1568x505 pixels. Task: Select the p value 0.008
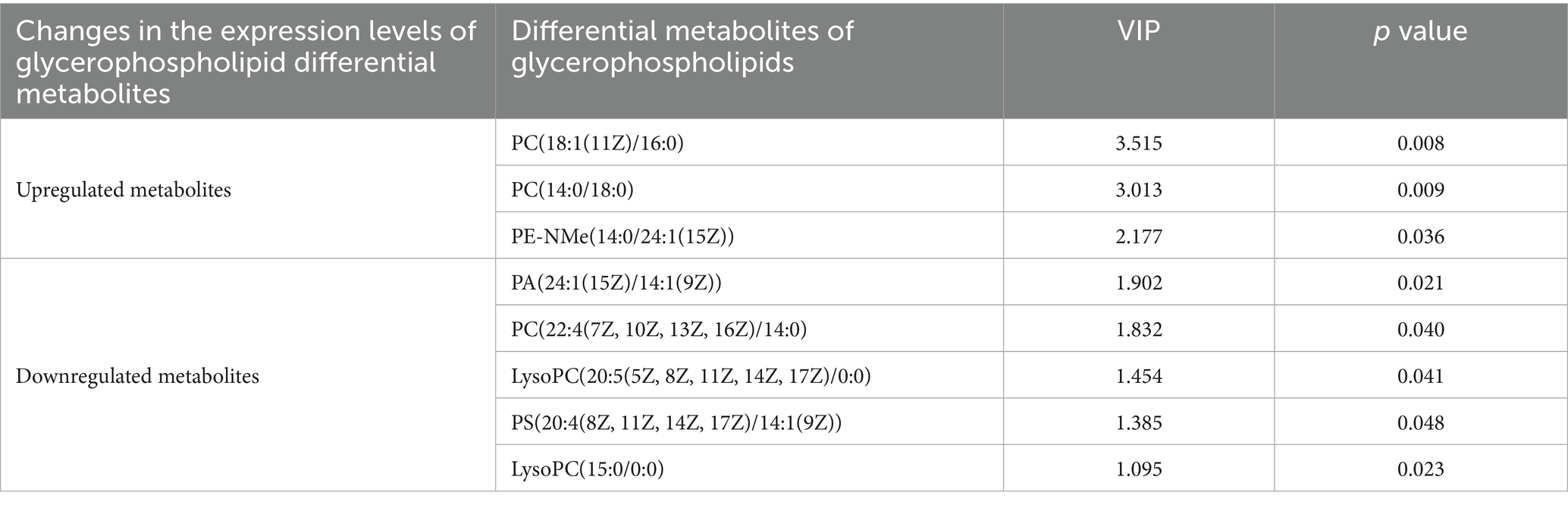click(1420, 143)
